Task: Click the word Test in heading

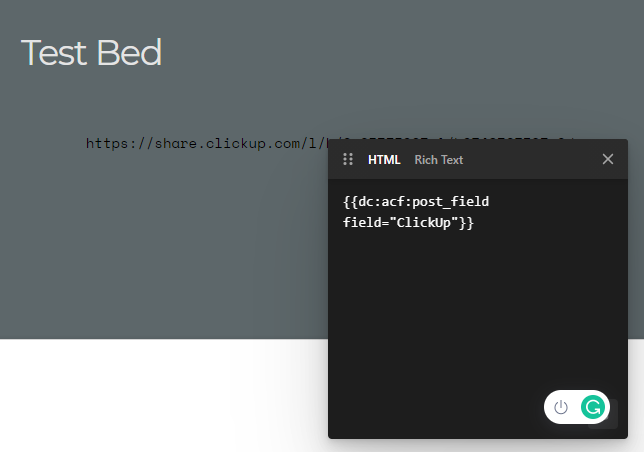Action: pyautogui.click(x=54, y=53)
